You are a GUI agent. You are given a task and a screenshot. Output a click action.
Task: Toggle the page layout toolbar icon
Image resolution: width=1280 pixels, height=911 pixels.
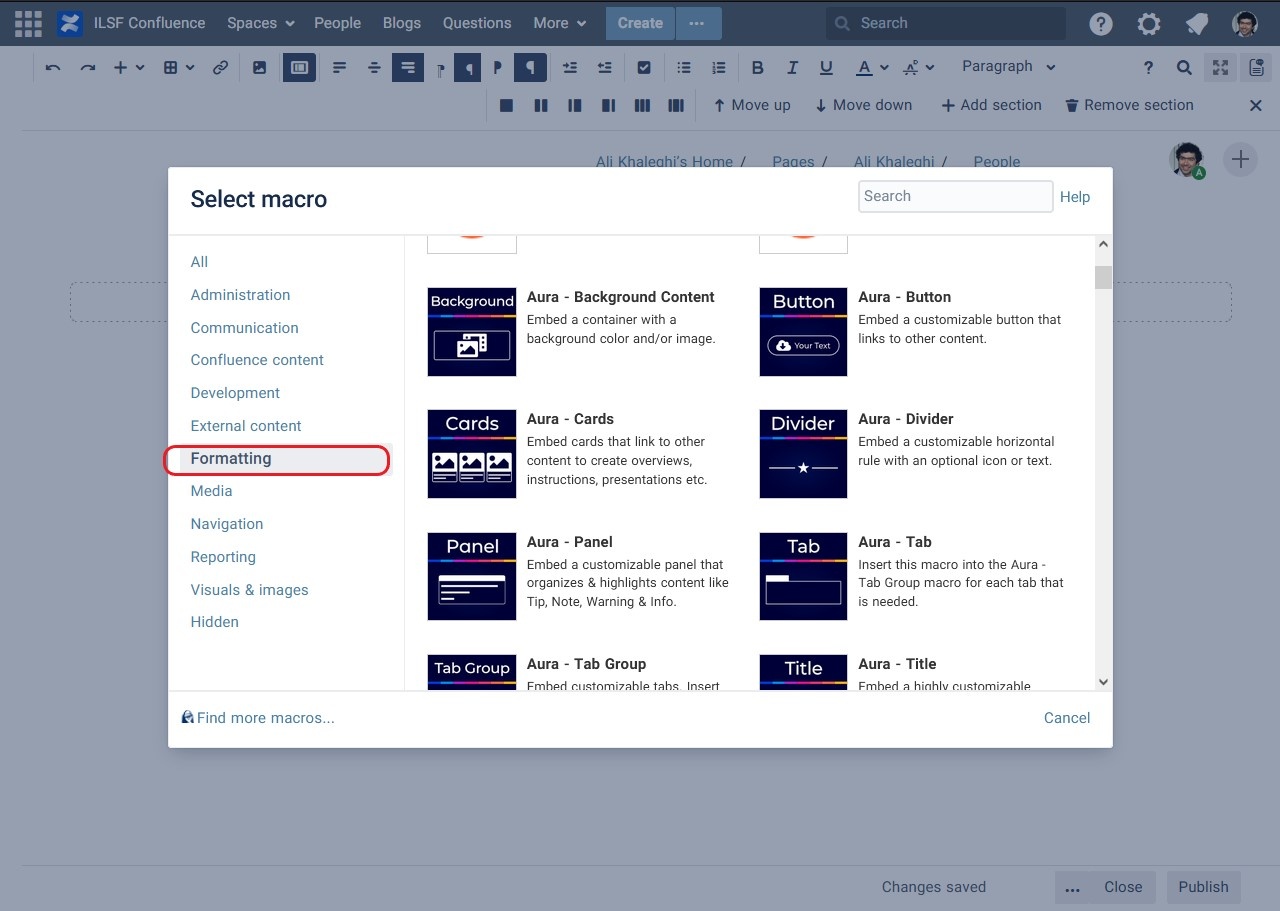tap(299, 68)
